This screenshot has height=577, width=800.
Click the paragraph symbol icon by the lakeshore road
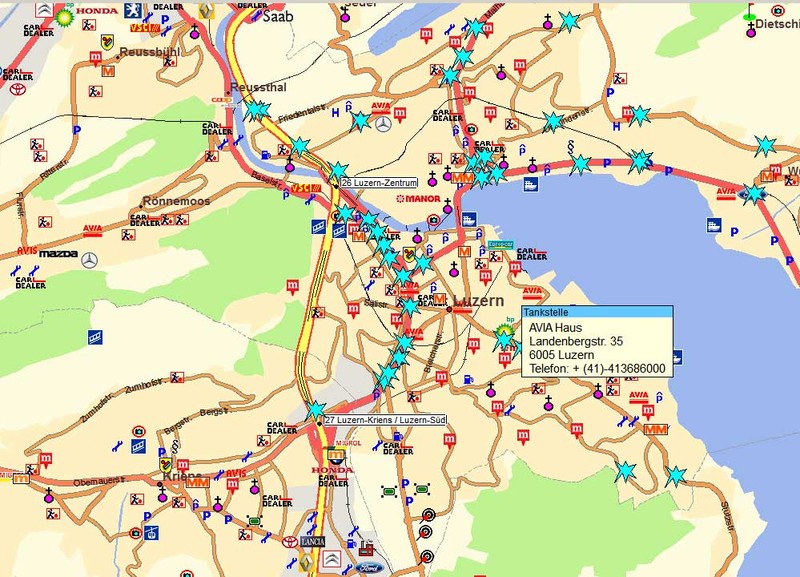(570, 145)
